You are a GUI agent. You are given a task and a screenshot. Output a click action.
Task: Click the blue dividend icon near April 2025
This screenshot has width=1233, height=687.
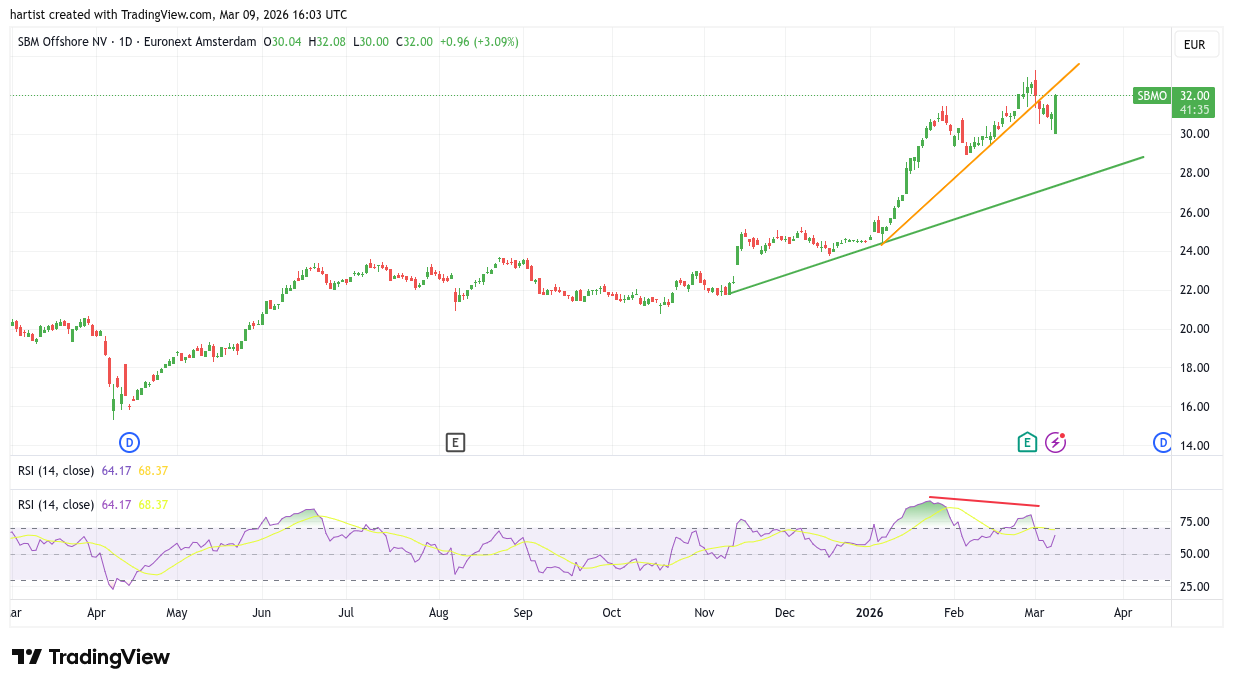click(x=128, y=442)
